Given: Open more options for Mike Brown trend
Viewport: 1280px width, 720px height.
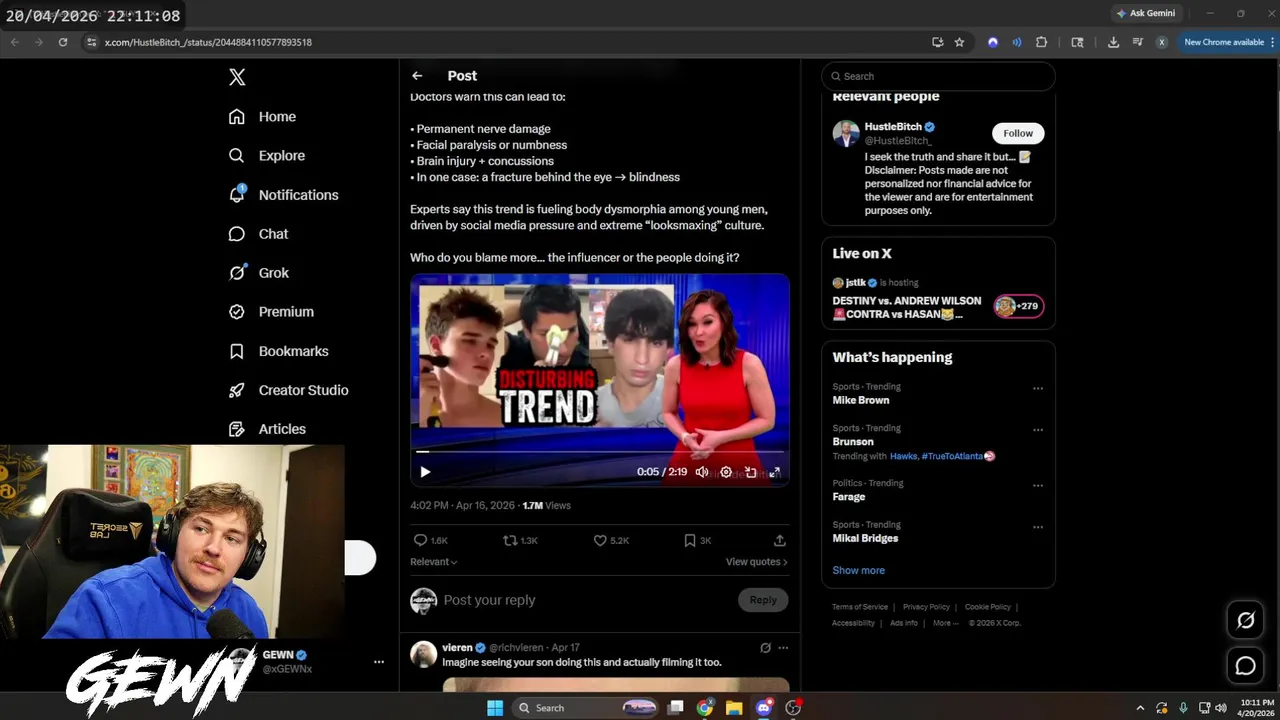Looking at the screenshot, I should click(1038, 388).
